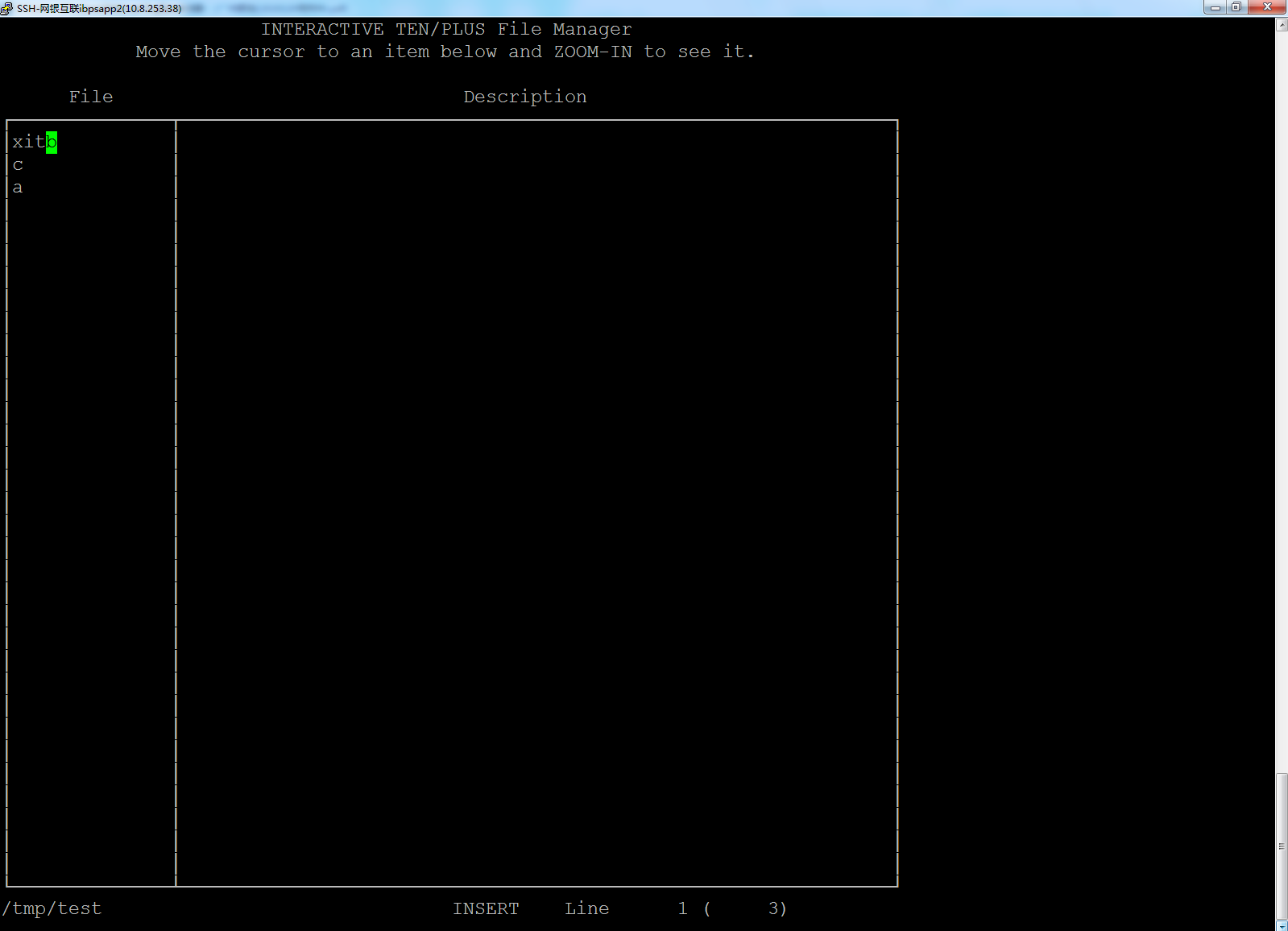Click the 'Line' label in status bar

(586, 908)
